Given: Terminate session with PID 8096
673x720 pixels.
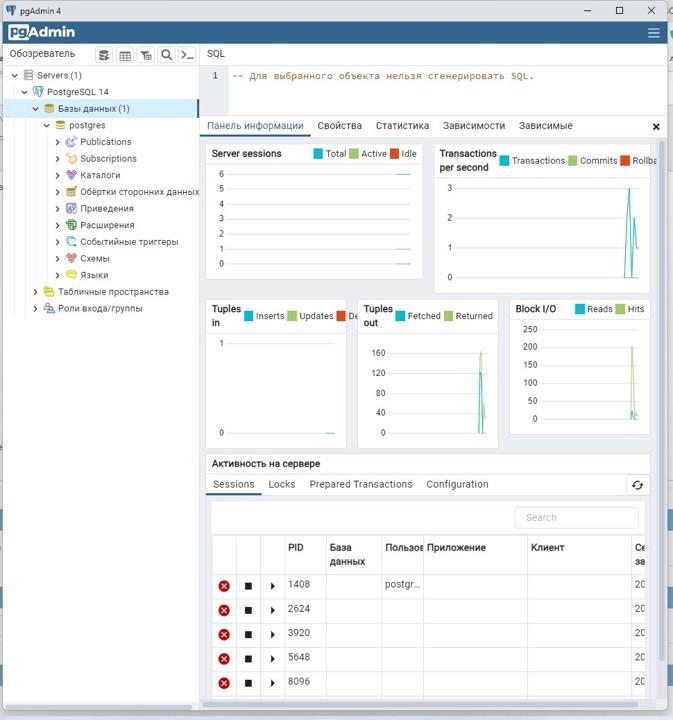Looking at the screenshot, I should click(224, 683).
